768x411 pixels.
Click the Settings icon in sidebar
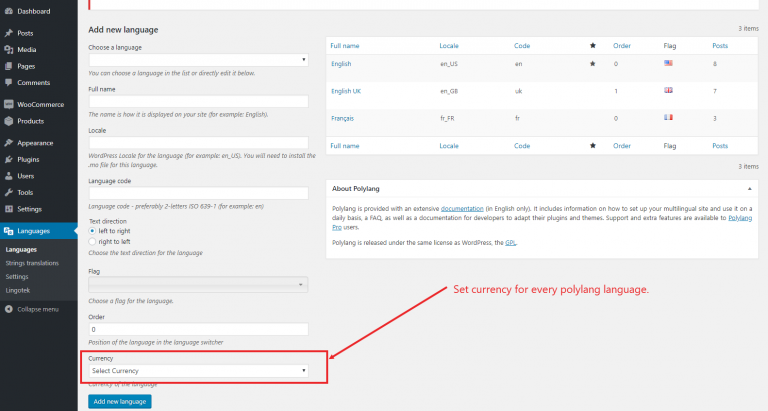[9, 209]
